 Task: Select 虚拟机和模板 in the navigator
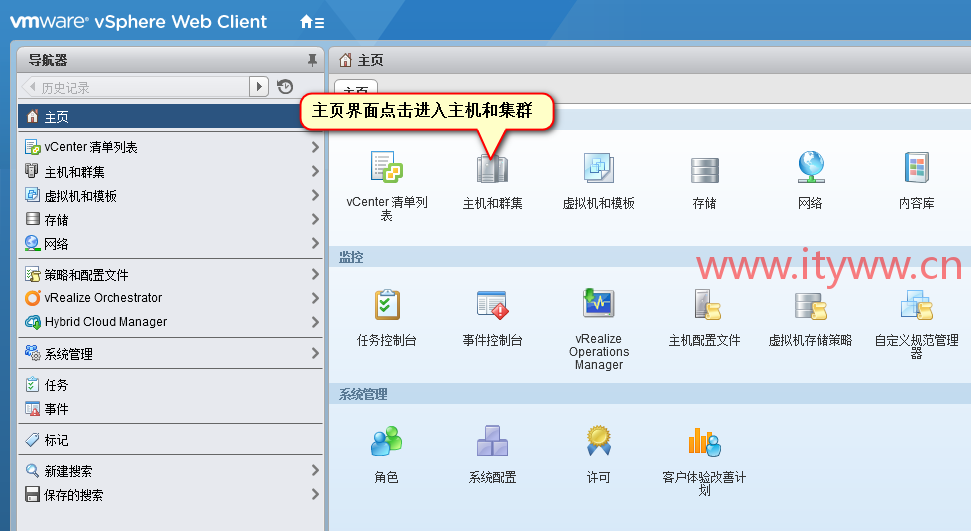click(171, 195)
